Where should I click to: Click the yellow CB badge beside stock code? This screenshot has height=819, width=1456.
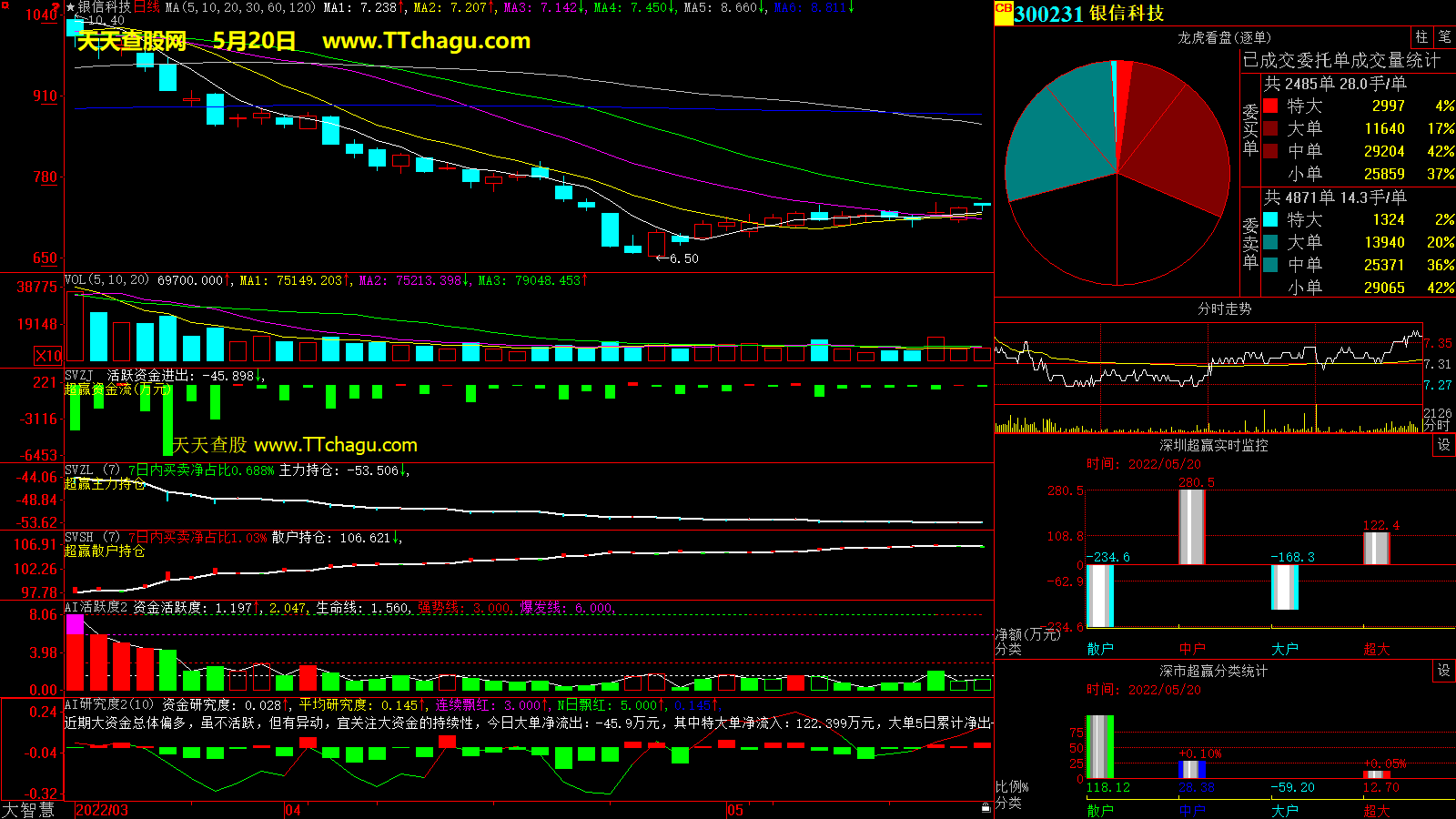tap(1004, 9)
